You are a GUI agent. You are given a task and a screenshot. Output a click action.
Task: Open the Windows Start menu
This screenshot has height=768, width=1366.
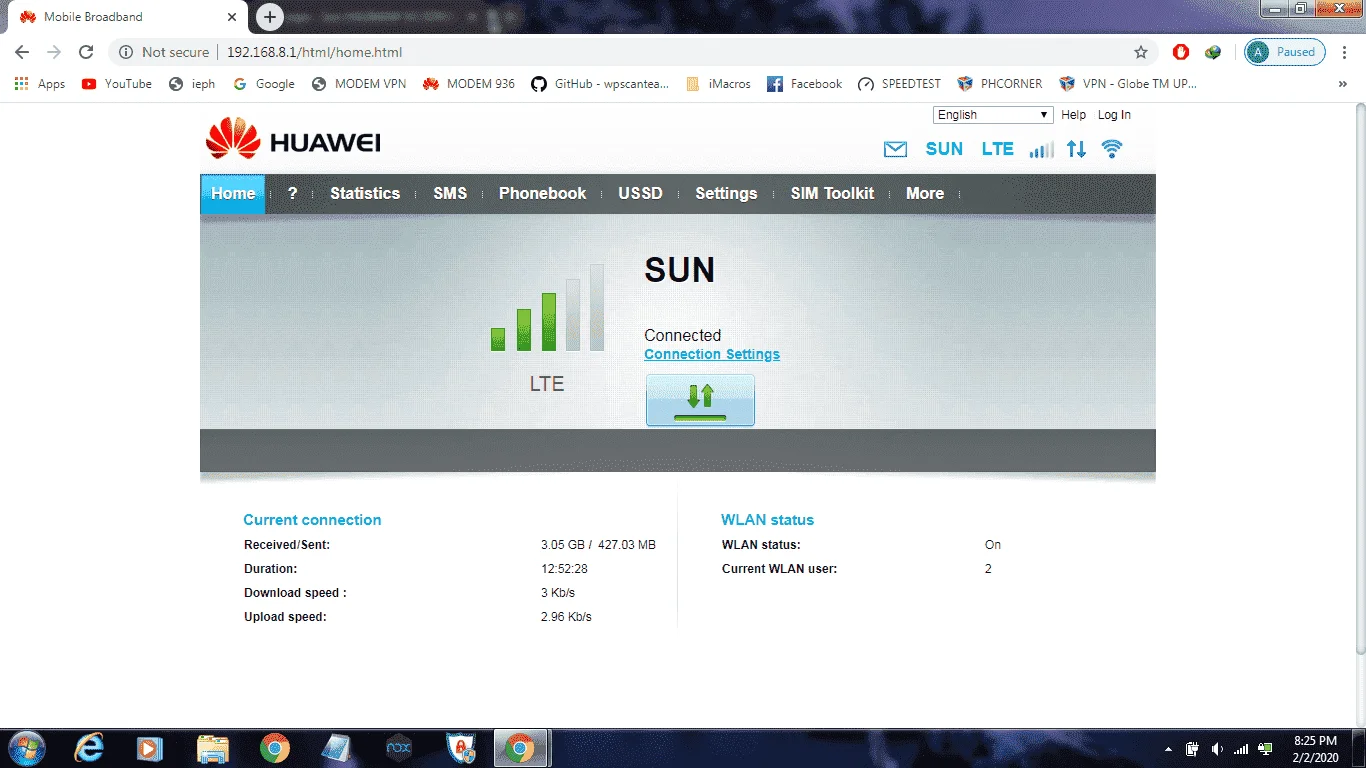tap(25, 748)
